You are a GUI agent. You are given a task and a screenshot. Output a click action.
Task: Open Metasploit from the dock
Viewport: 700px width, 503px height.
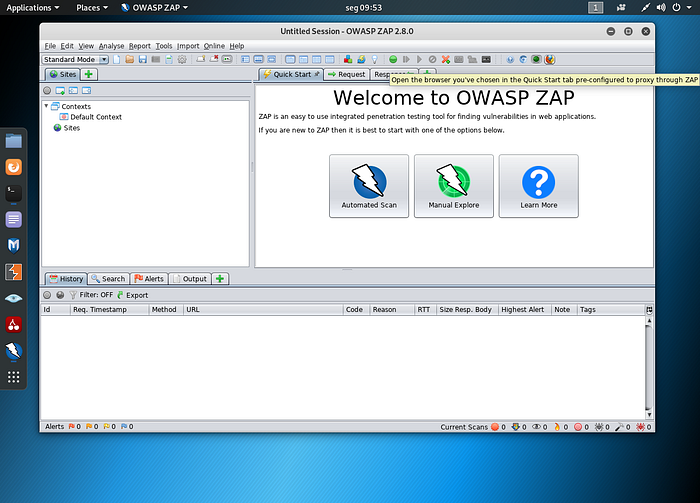[x=13, y=245]
